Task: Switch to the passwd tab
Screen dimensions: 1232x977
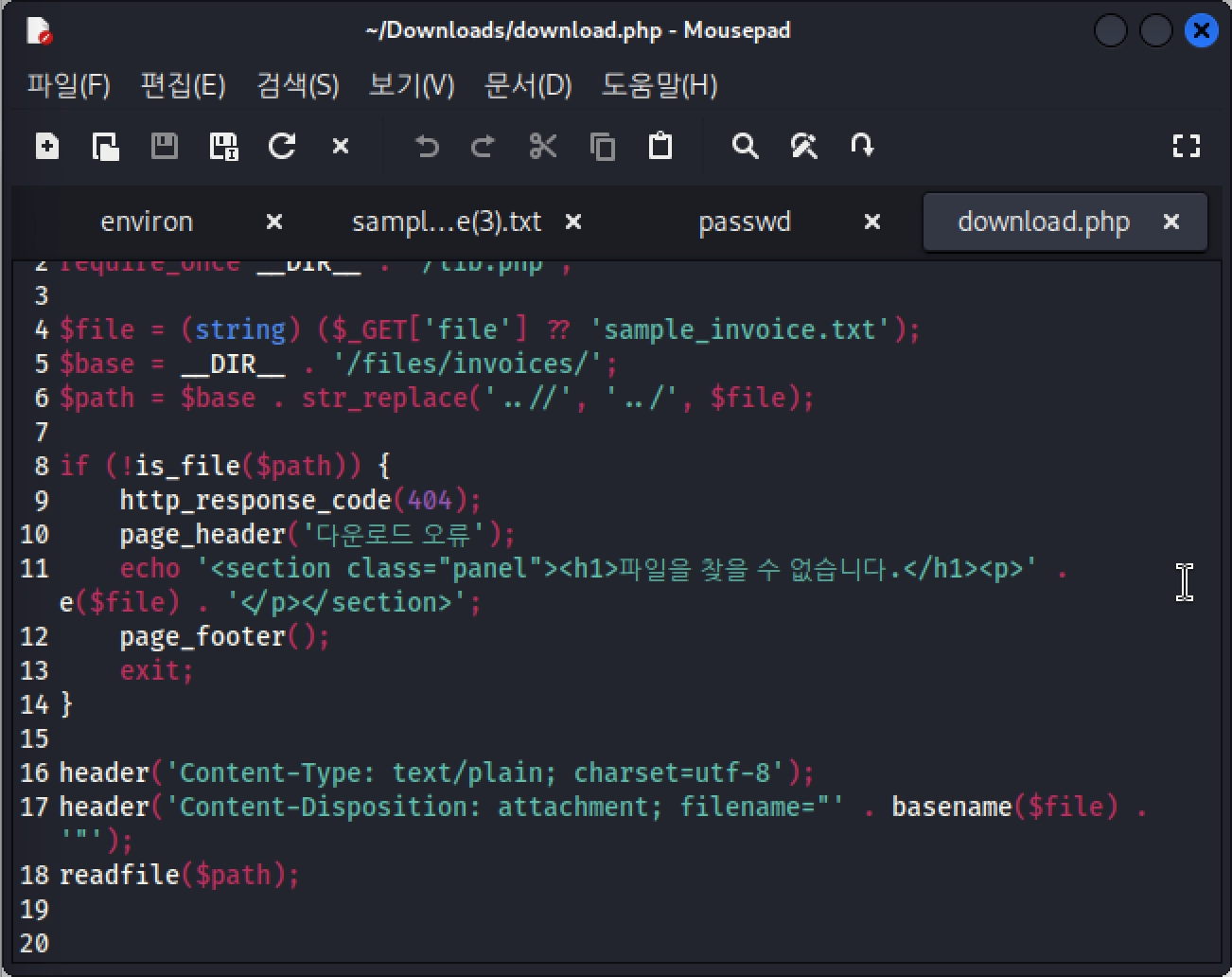Action: click(745, 222)
